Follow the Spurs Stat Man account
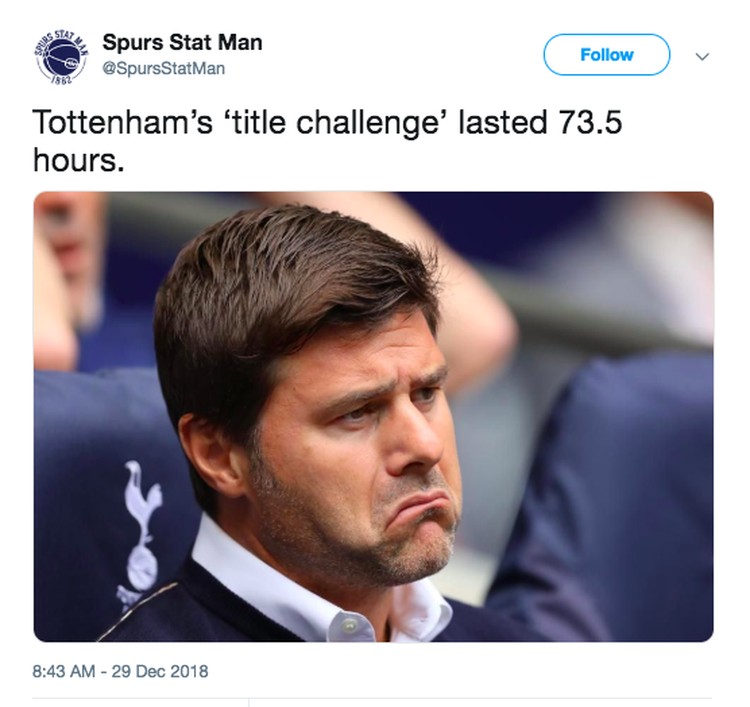Screen dimensions: 750x707 click(x=607, y=55)
